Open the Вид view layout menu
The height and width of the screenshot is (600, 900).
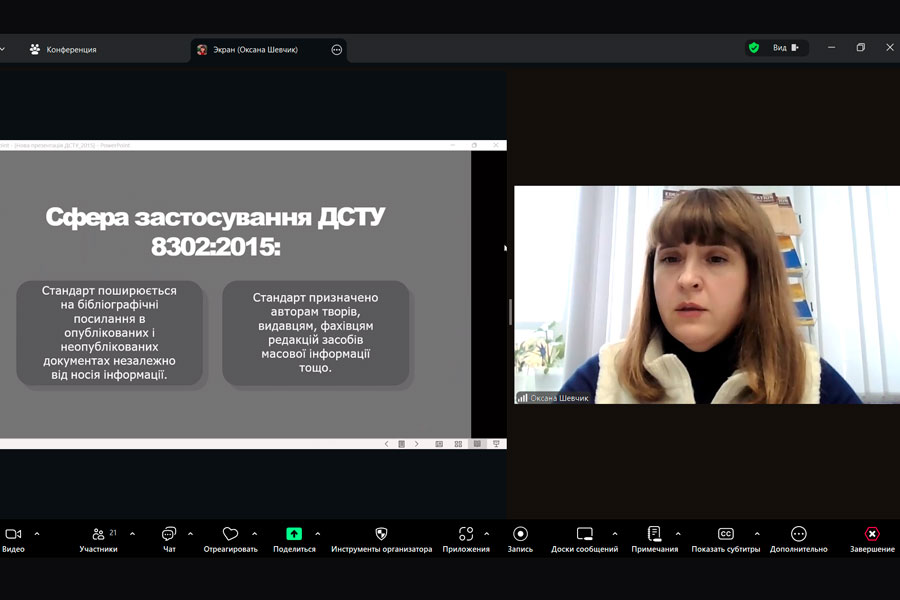[786, 48]
